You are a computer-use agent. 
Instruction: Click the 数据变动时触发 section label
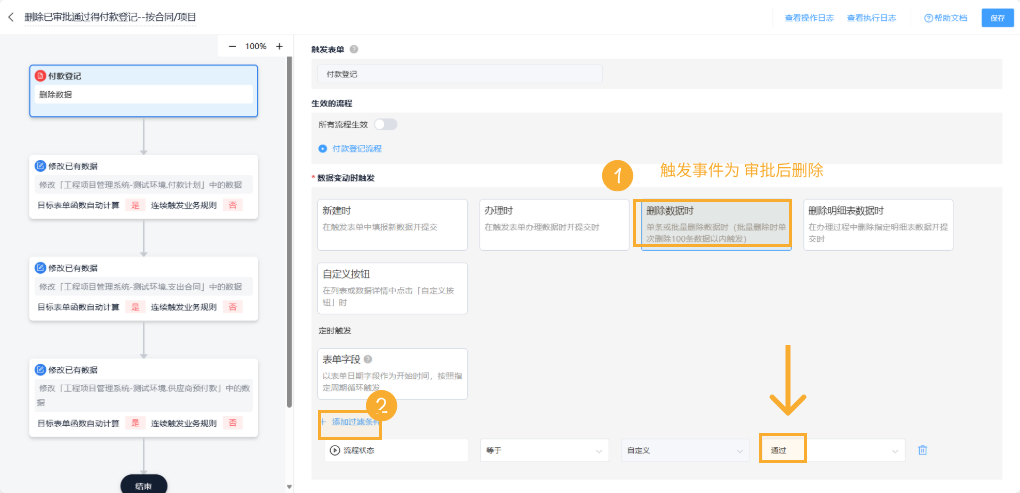[345, 178]
